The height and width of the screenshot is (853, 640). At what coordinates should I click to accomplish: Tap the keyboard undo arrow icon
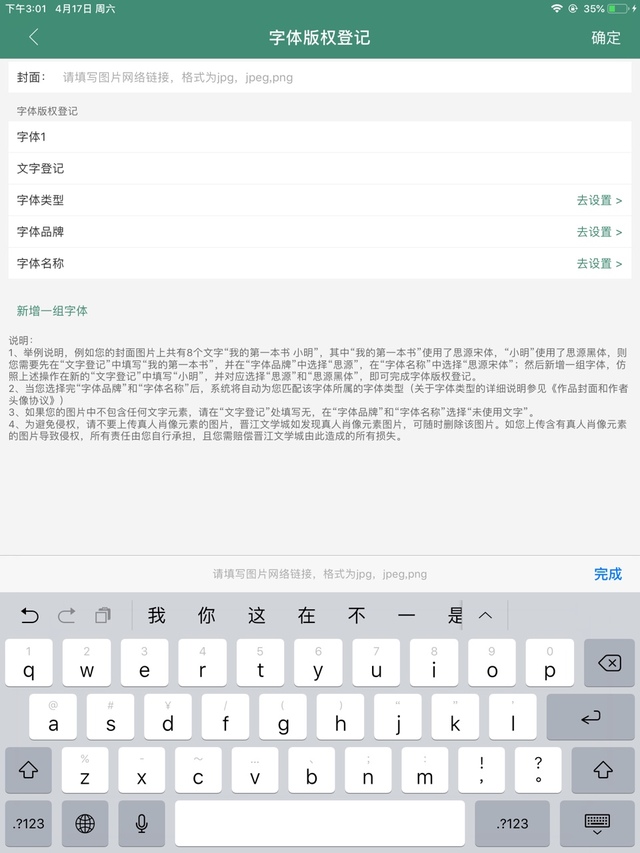(x=30, y=616)
